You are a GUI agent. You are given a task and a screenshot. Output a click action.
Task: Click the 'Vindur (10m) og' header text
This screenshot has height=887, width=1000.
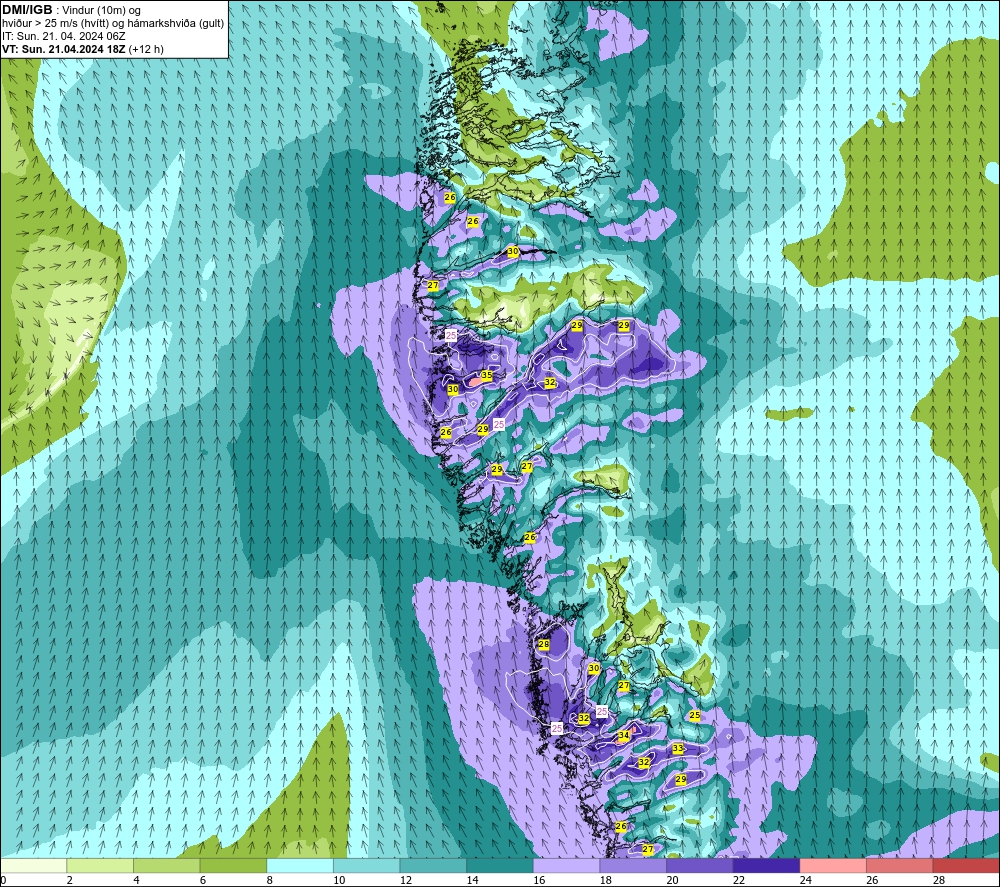coord(101,11)
